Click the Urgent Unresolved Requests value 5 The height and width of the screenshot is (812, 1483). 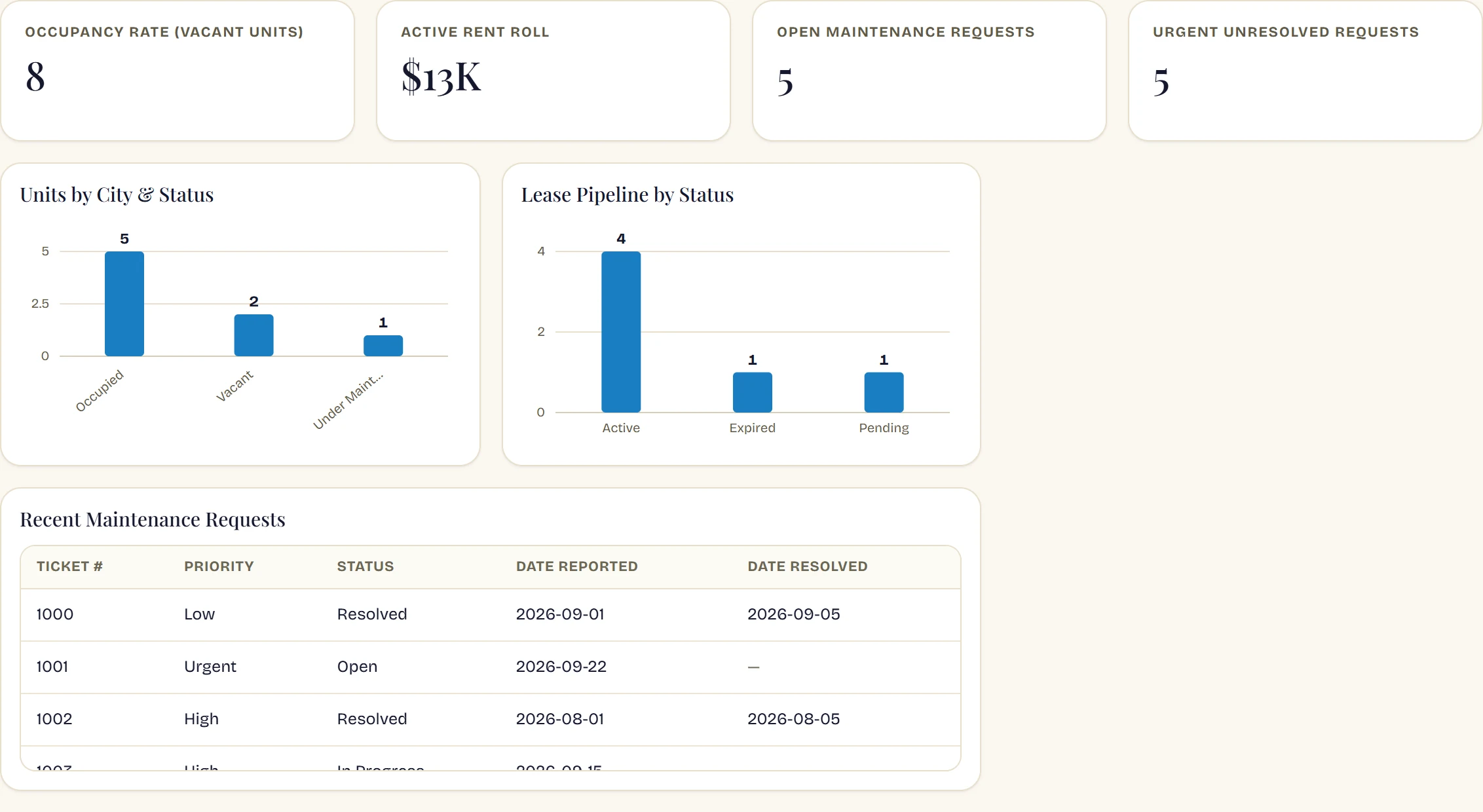tap(1161, 83)
